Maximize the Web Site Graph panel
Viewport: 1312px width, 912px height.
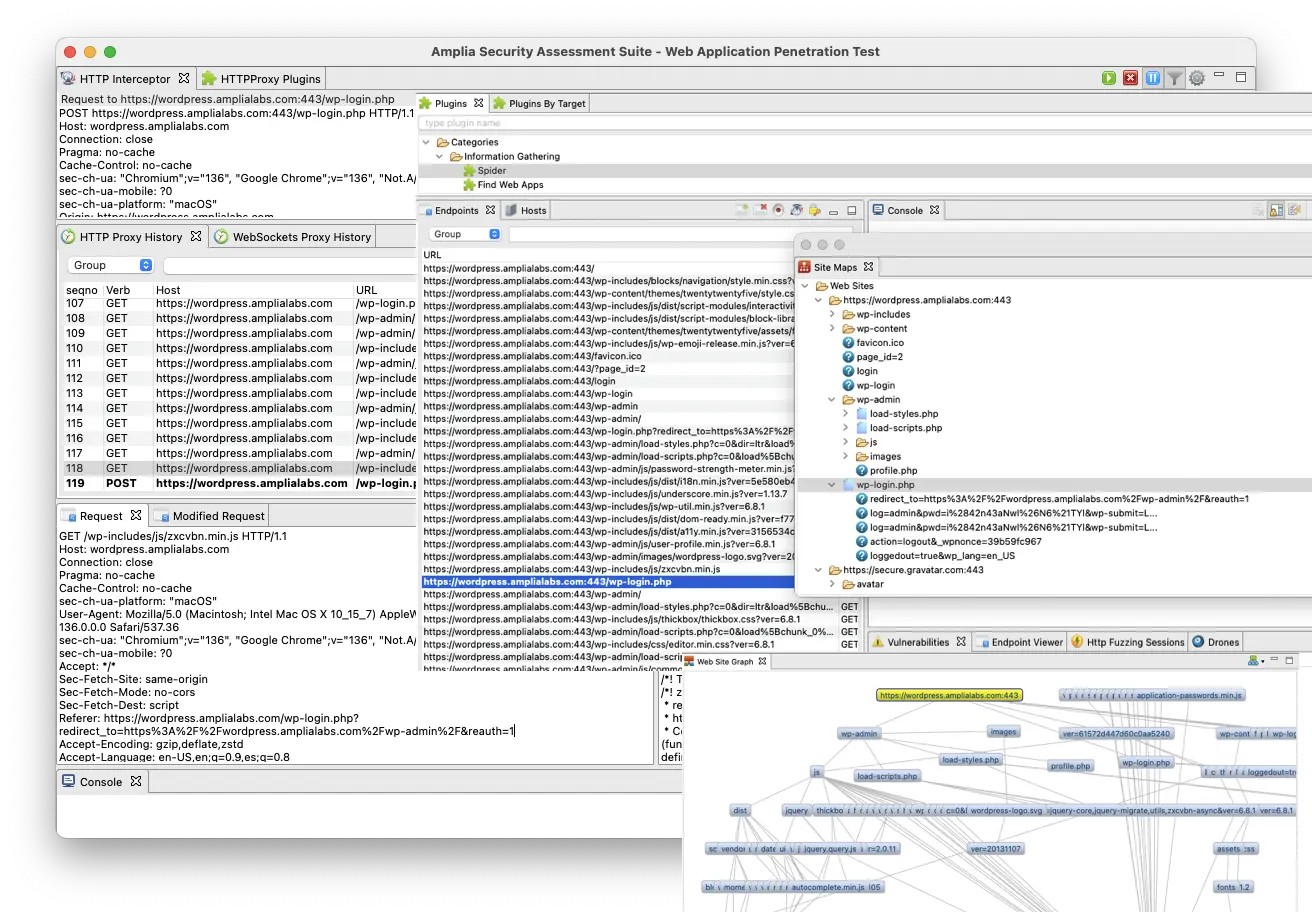click(1289, 661)
